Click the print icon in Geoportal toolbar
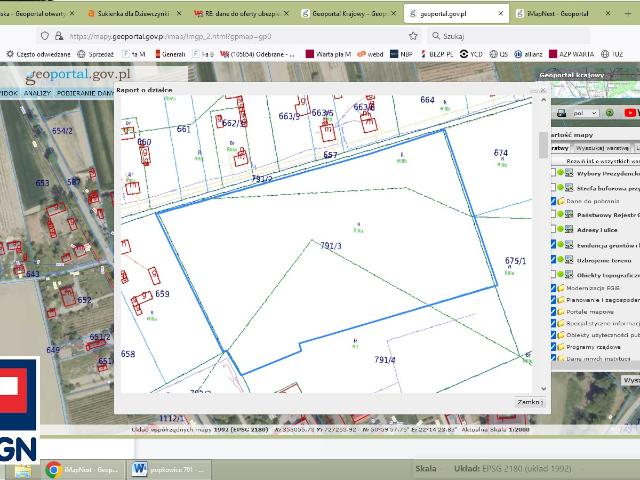The height and width of the screenshot is (480, 640). 562,113
